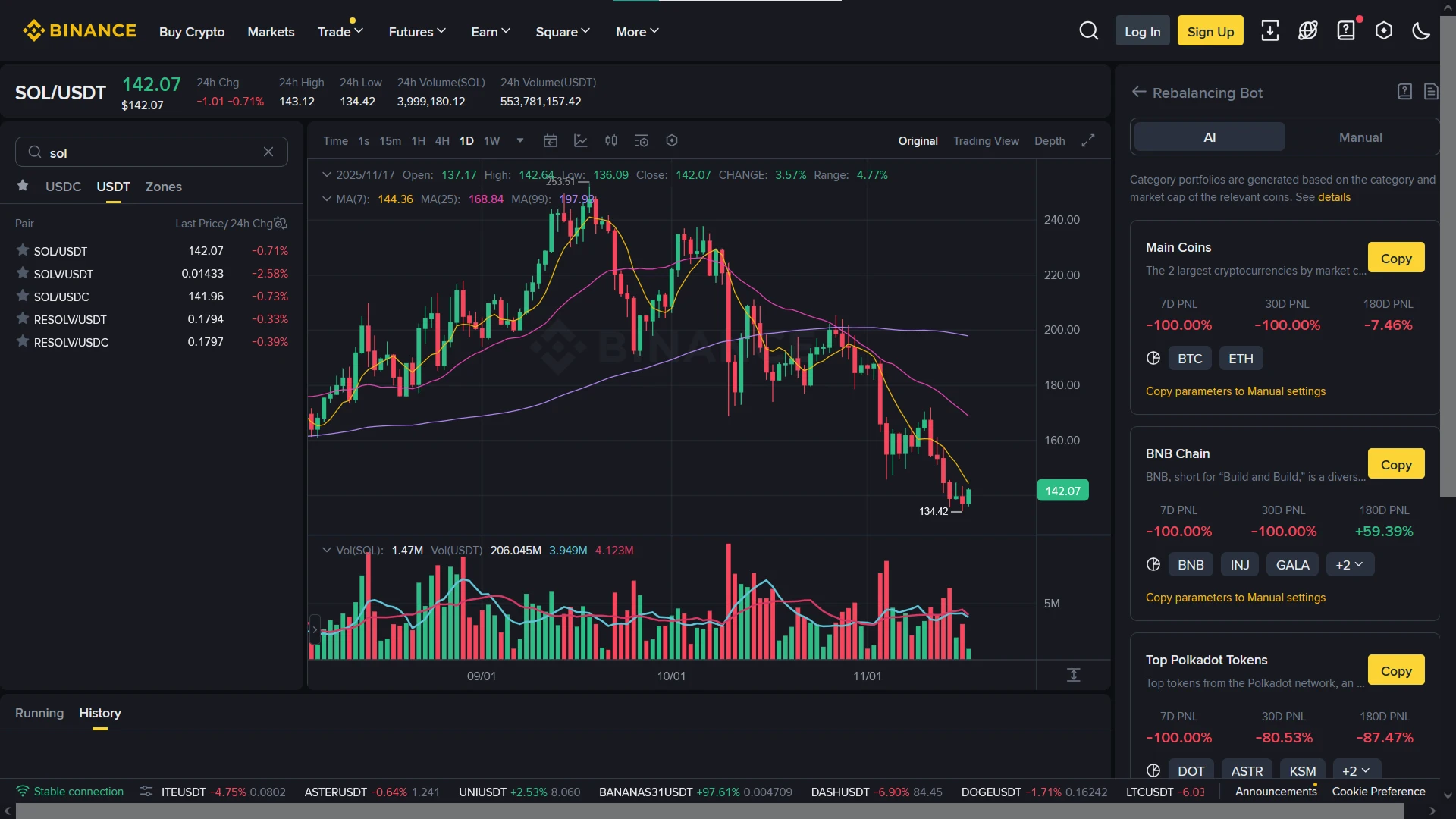The height and width of the screenshot is (819, 1456).
Task: Select the candlestick style icon in chart toolbar
Action: 611,140
